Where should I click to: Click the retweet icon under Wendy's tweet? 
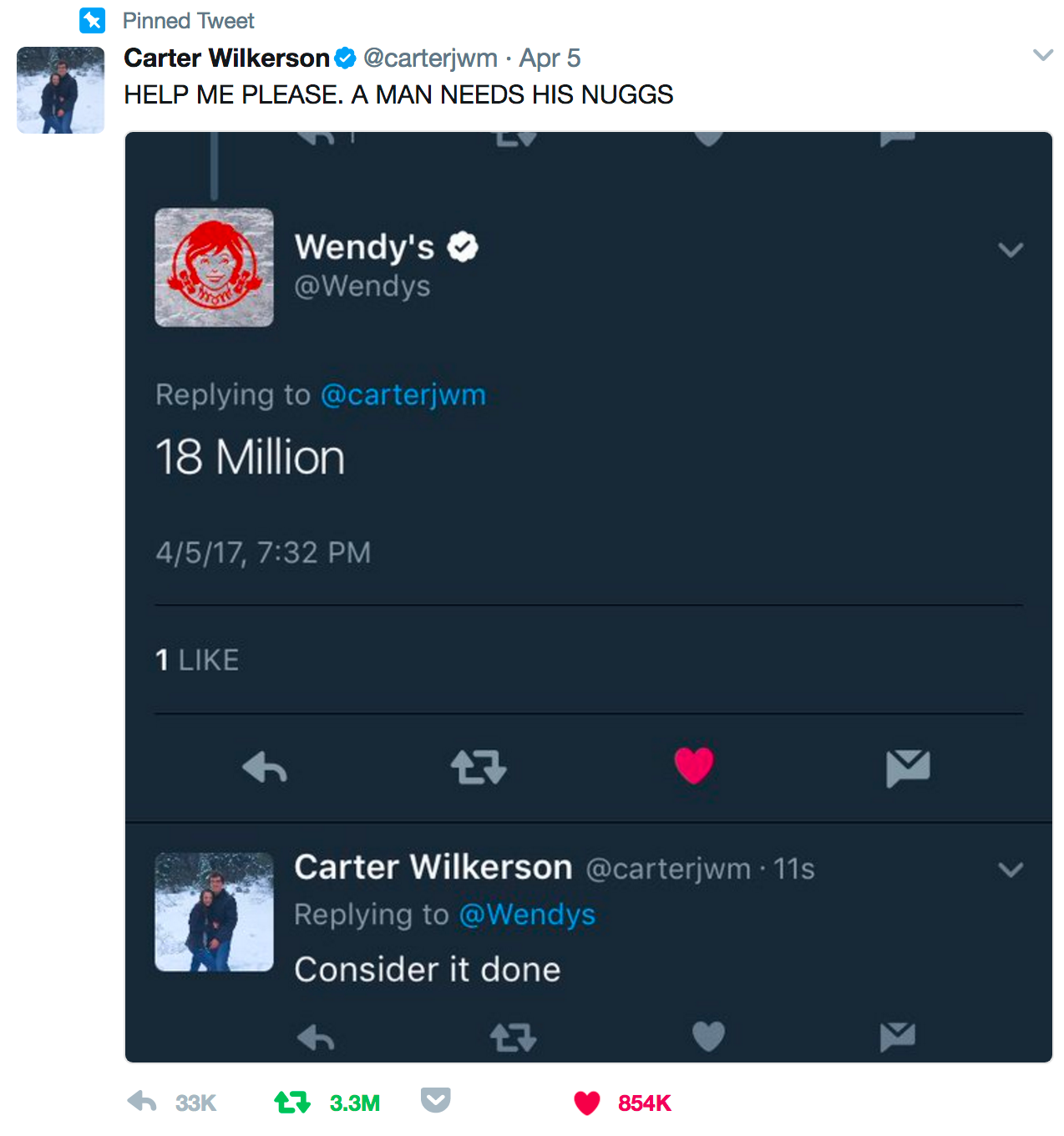479,767
